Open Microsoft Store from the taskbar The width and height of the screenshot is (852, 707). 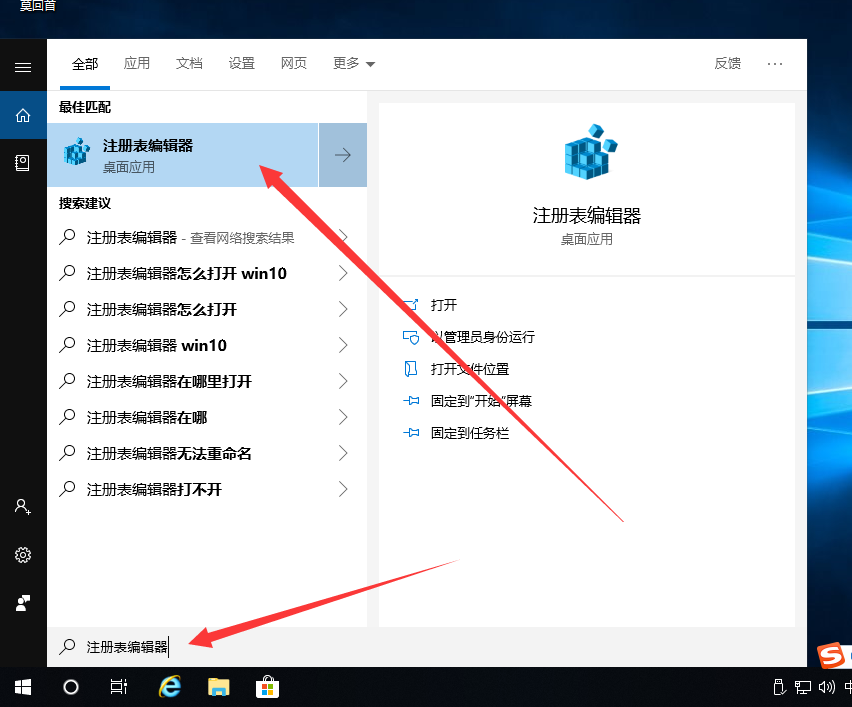point(267,687)
